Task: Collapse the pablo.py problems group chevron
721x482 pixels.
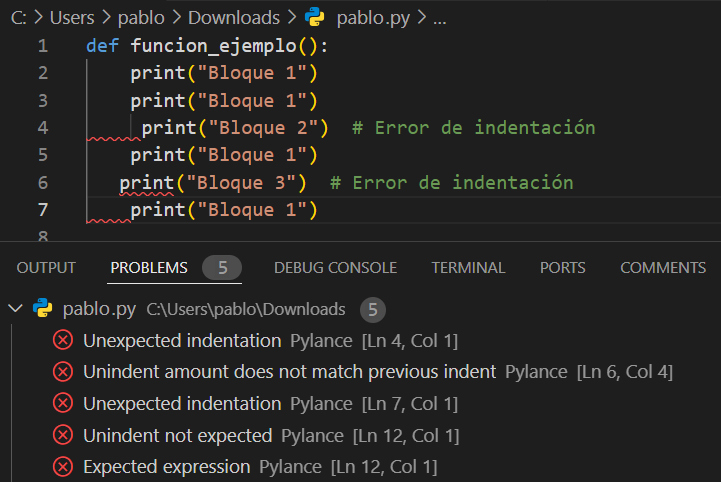Action: pos(16,308)
